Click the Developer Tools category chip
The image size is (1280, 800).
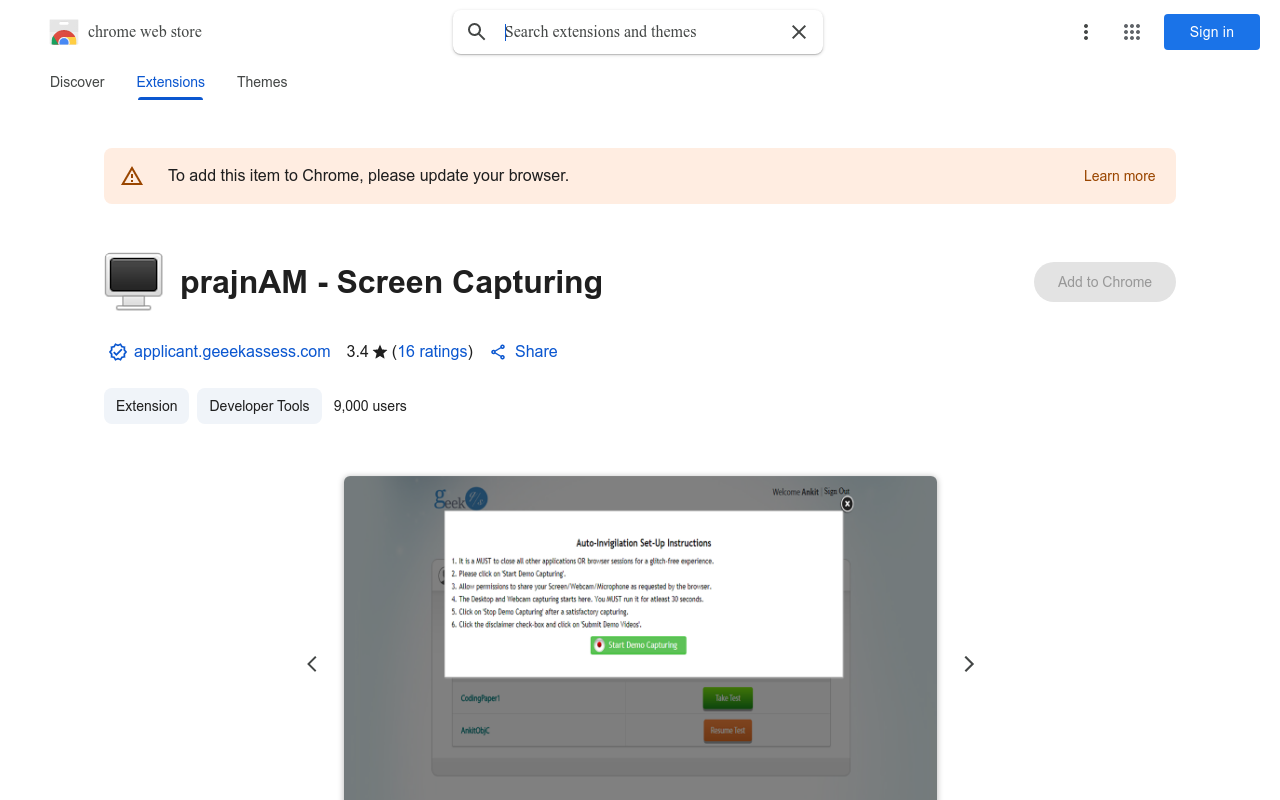[x=259, y=406]
